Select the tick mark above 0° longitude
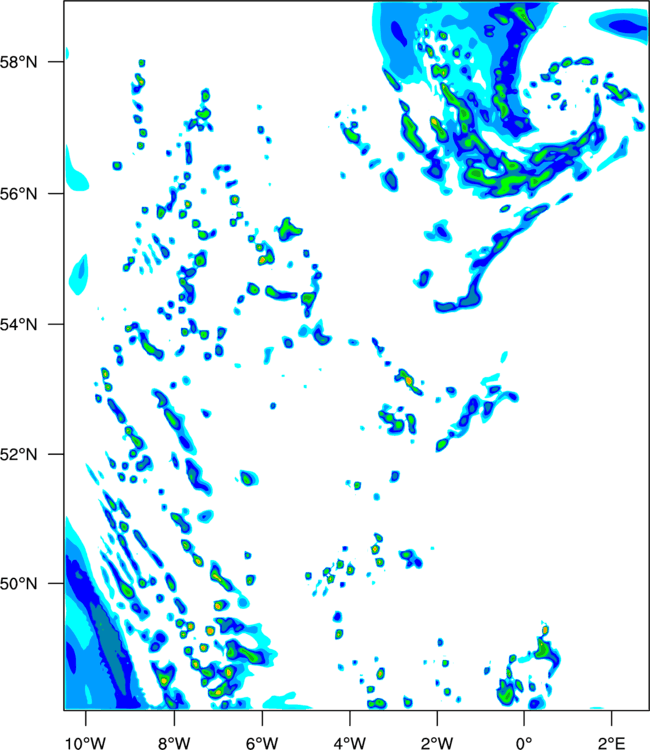Viewport: 650px width, 750px height. [x=524, y=718]
